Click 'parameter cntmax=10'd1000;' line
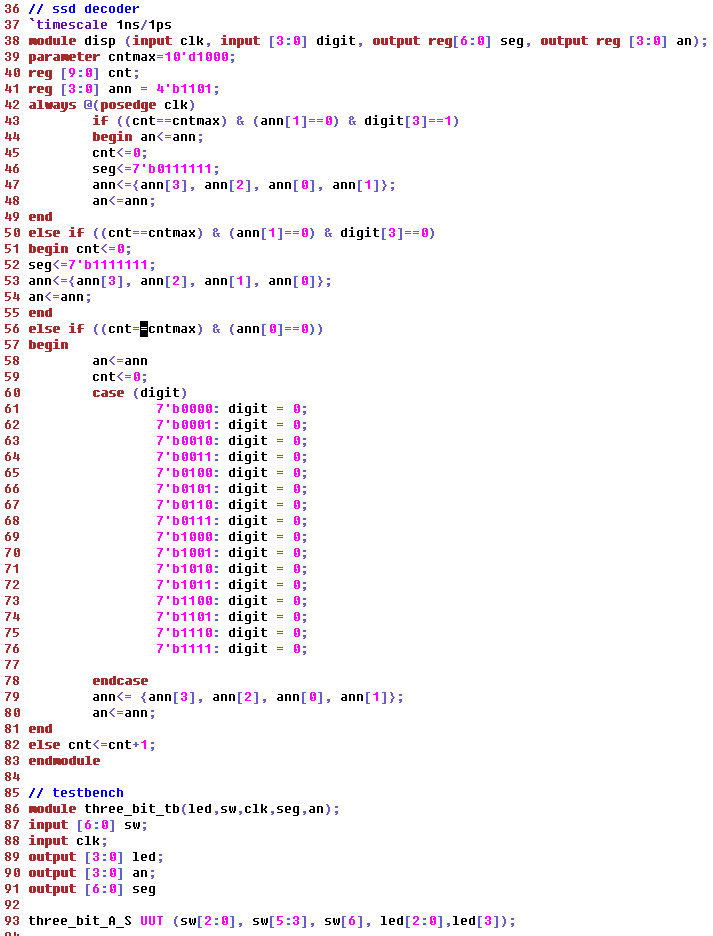Image resolution: width=713 pixels, height=936 pixels. (131, 57)
